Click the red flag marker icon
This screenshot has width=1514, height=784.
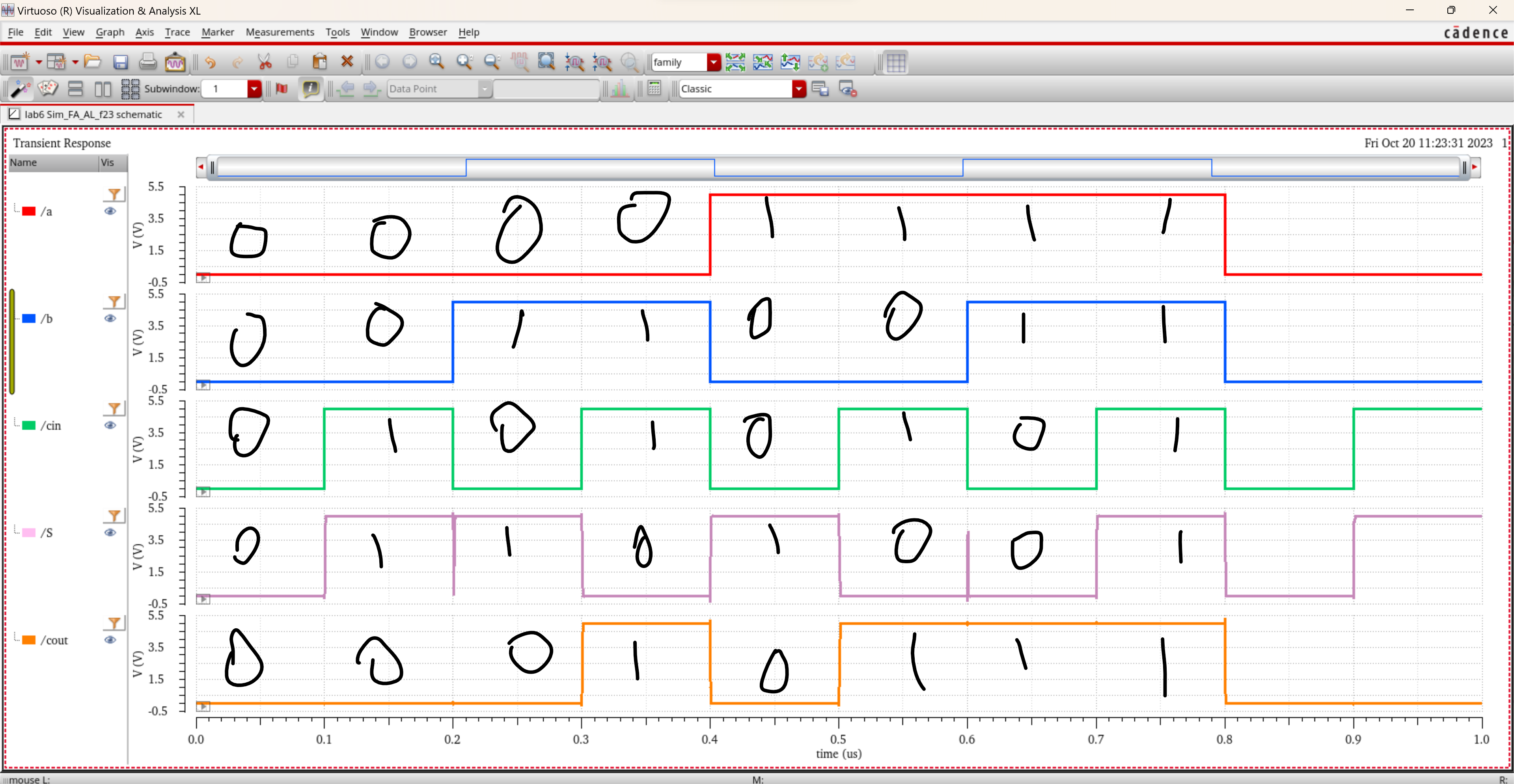pos(282,89)
